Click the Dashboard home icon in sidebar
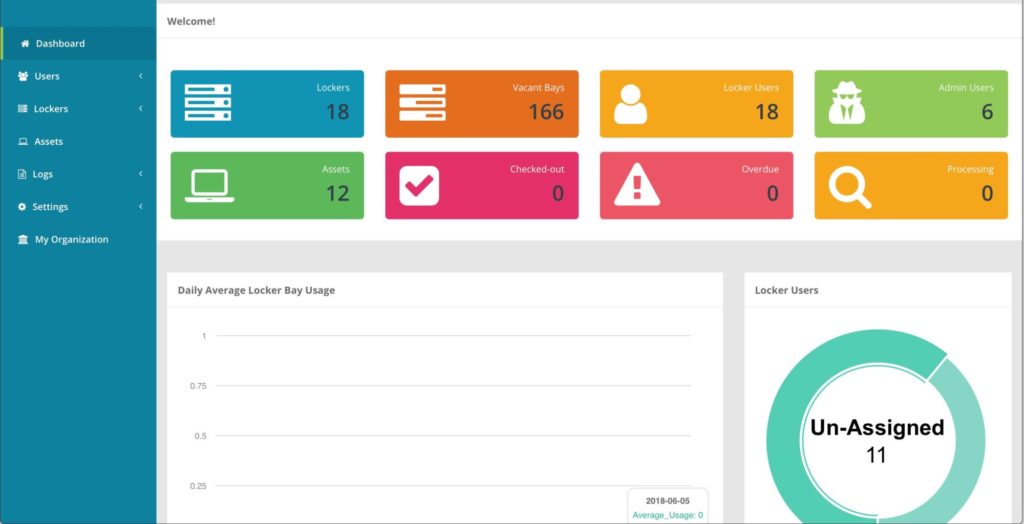 (x=25, y=44)
